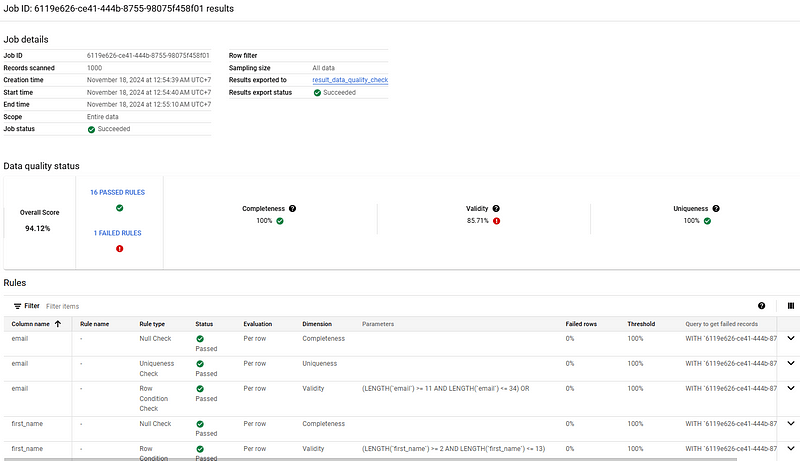Select the Job ID value 6119e626-ce41-444b-8755-98075f458f01
Screen dimensions: 800x461
[x=148, y=56]
